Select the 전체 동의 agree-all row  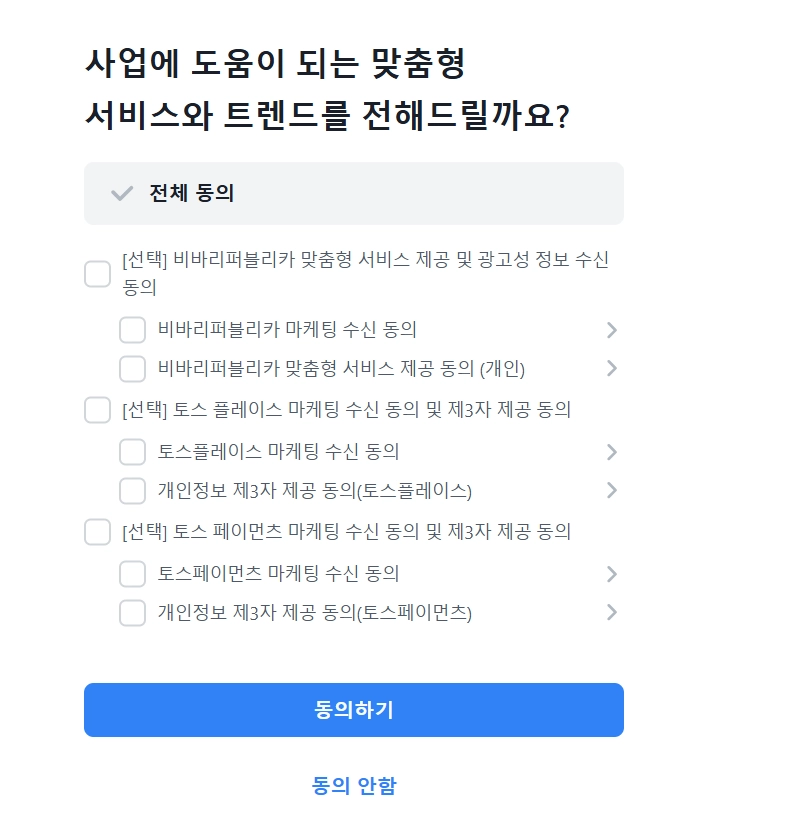click(353, 193)
